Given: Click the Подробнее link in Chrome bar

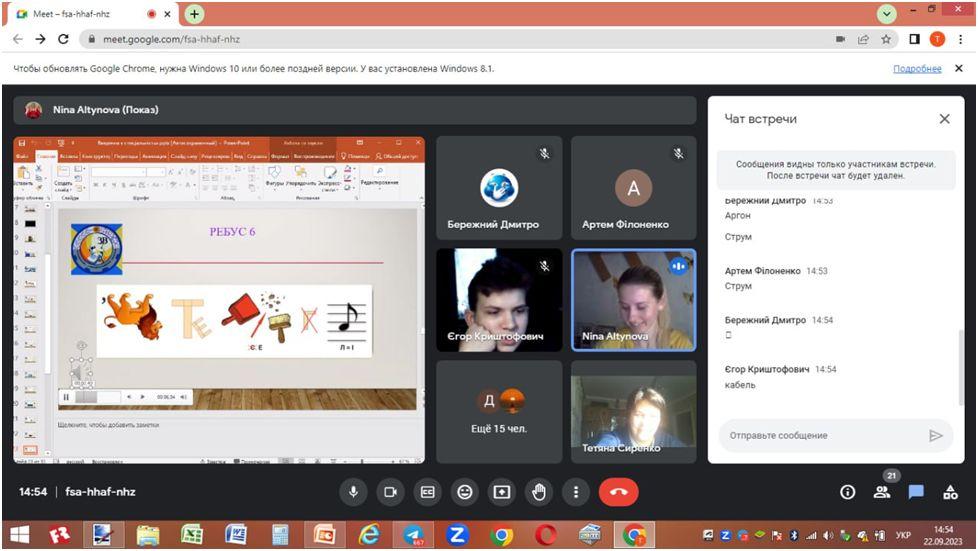Looking at the screenshot, I should [917, 69].
